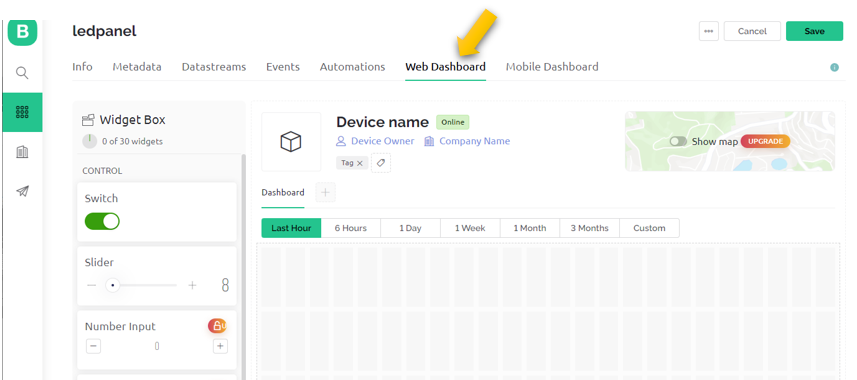This screenshot has width=857, height=380.
Task: Pick the 3 Months time range
Action: (x=589, y=228)
